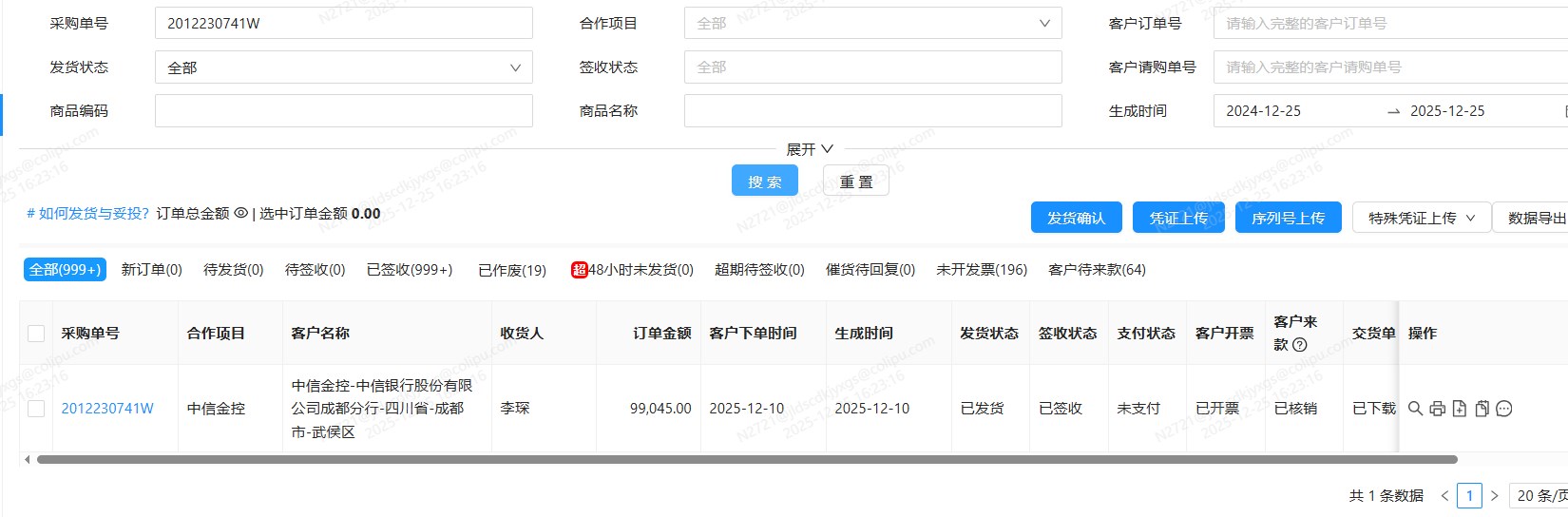Image resolution: width=1568 pixels, height=517 pixels.
Task: Open the 合作项目 dropdown
Action: 872,24
